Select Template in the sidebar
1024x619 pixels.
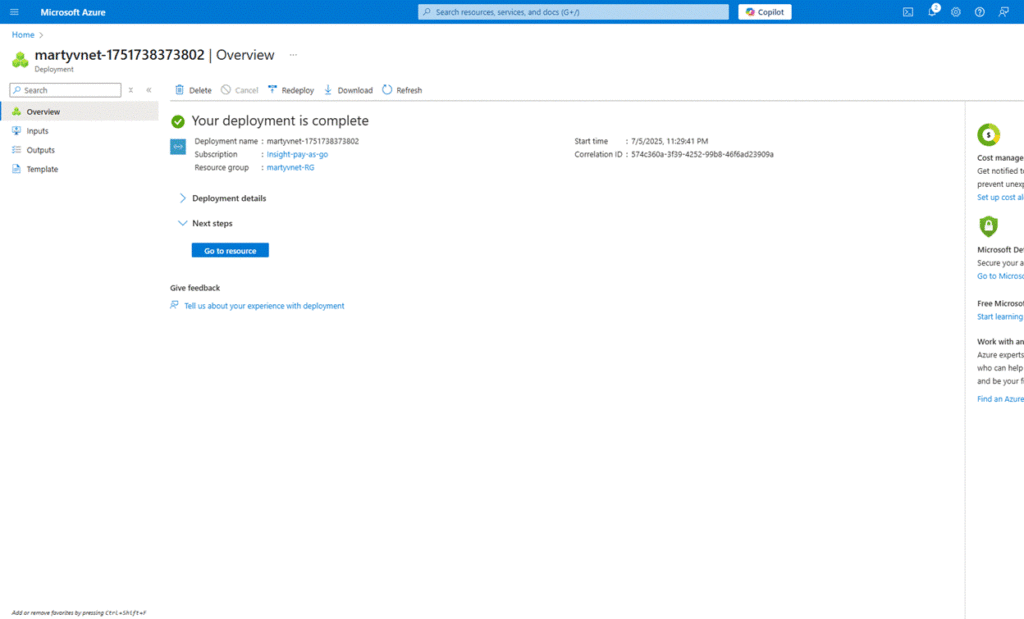42,169
